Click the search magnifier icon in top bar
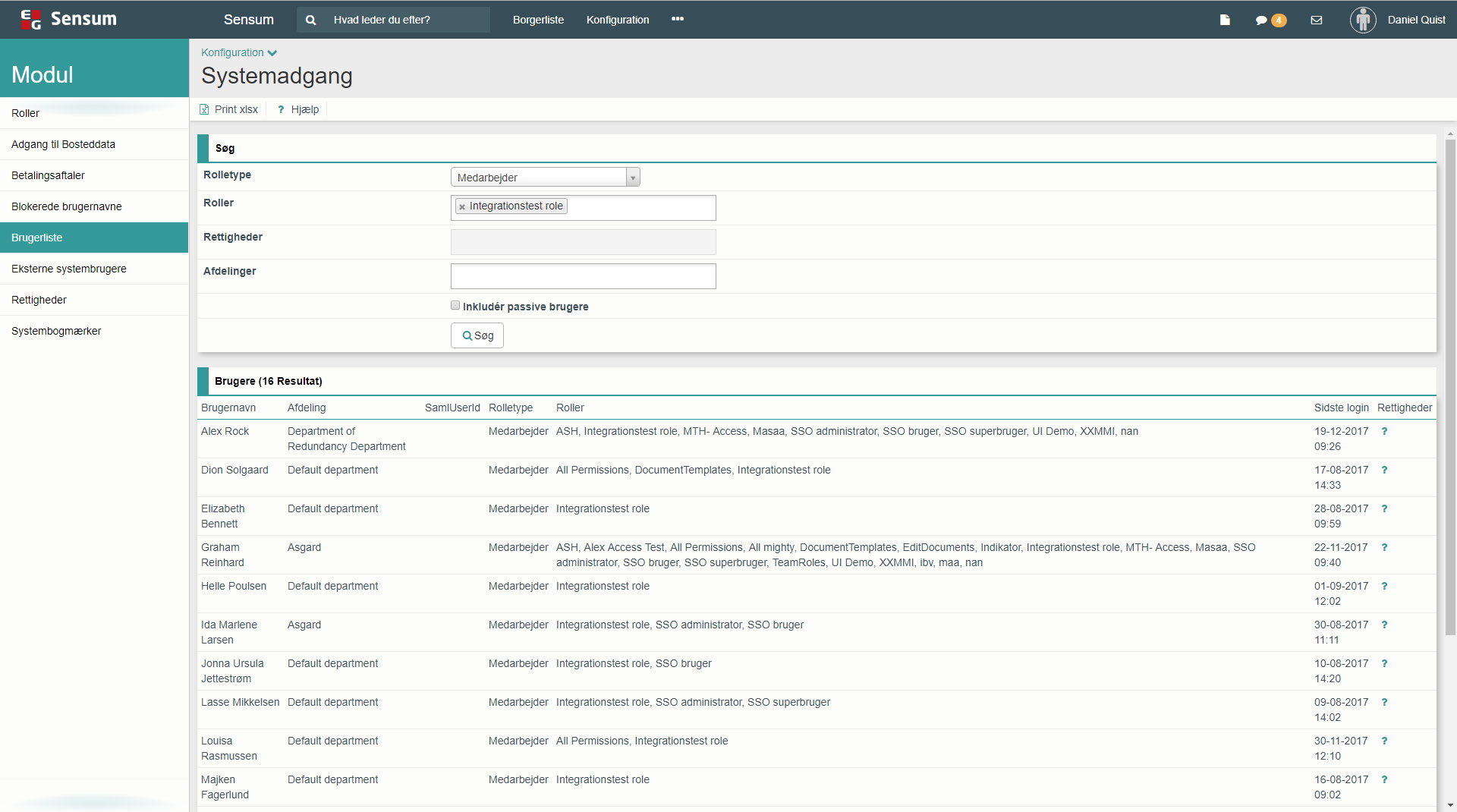 coord(310,20)
